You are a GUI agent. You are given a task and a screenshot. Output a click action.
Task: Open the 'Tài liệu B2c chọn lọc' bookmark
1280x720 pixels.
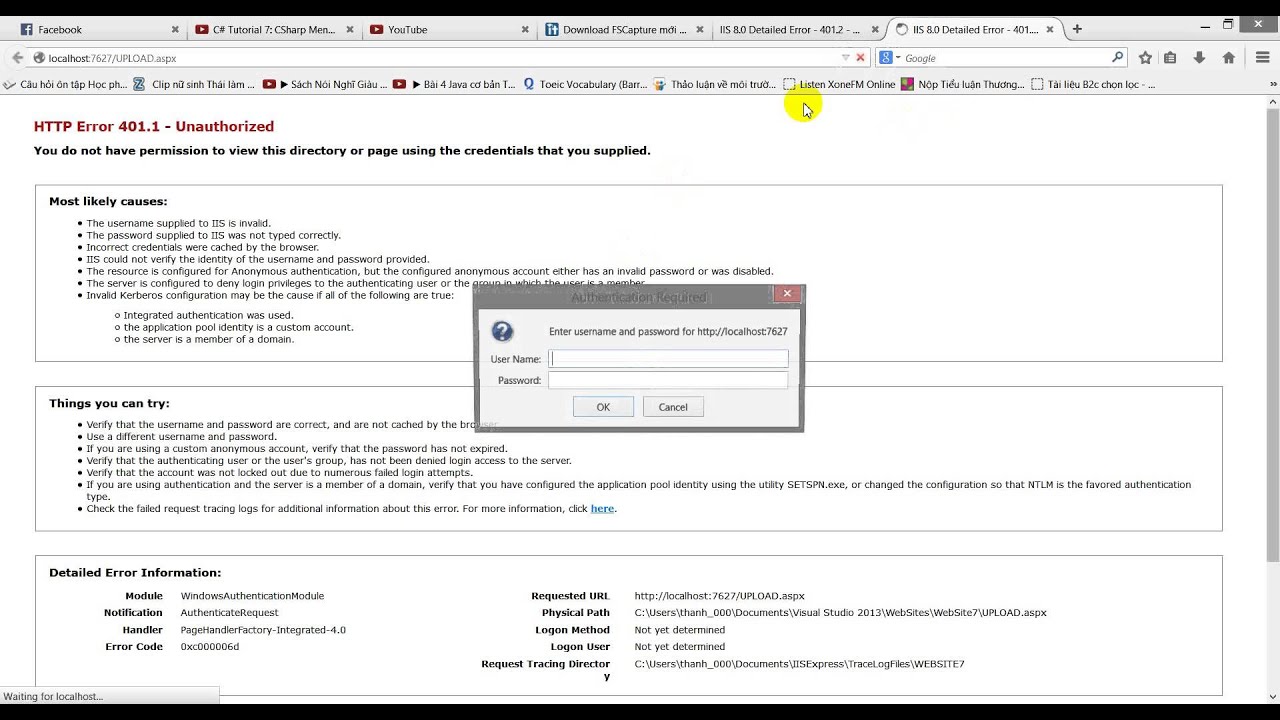click(x=1093, y=85)
